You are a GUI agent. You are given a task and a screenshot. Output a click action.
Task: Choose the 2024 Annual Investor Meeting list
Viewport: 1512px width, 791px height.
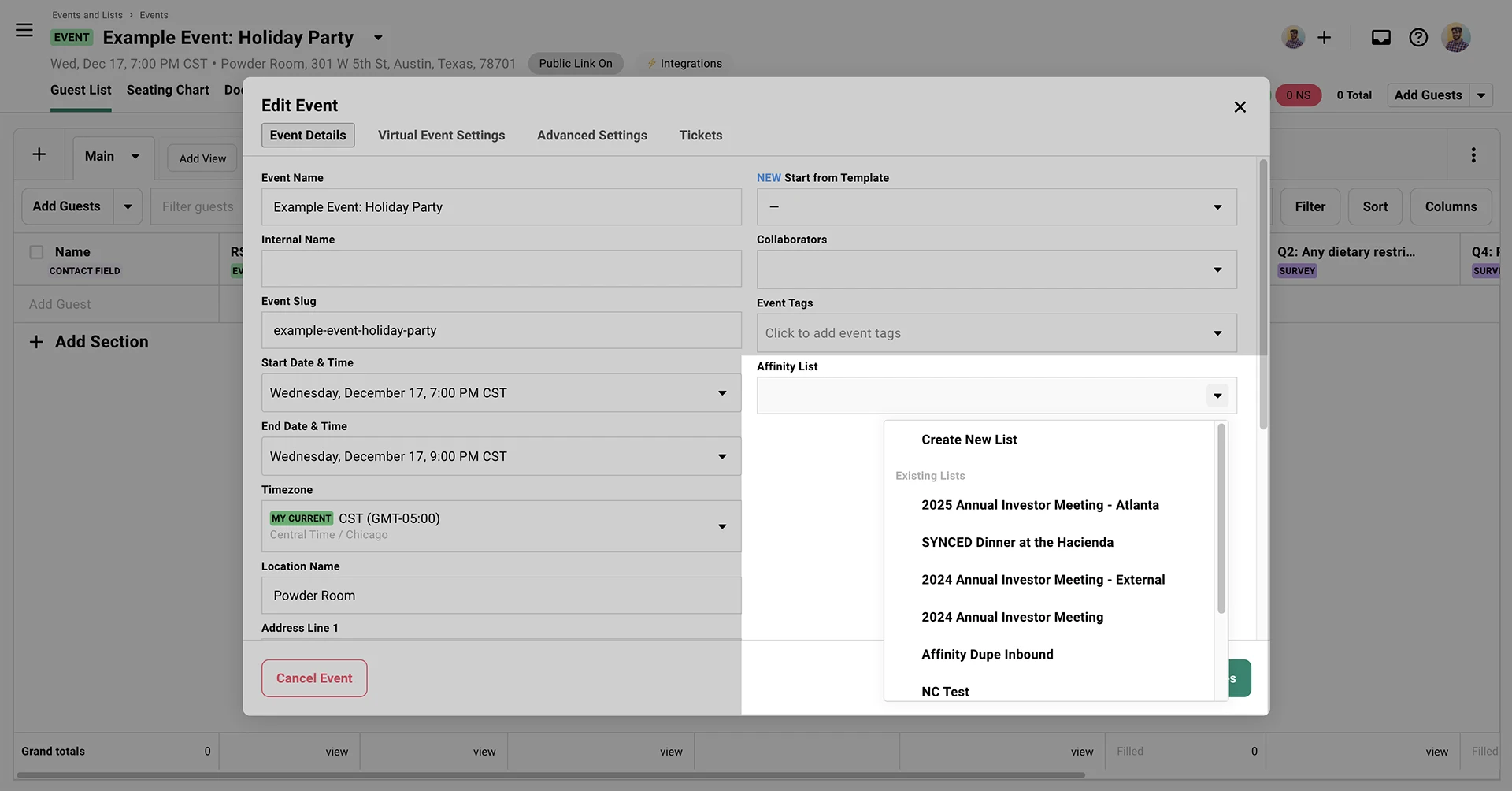[1012, 617]
